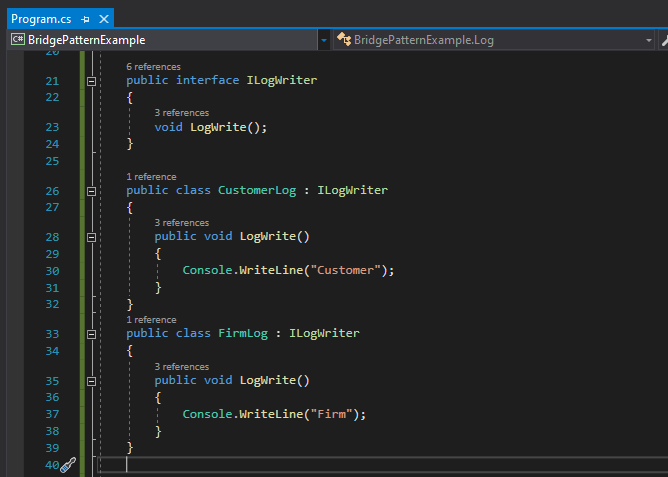Click the wrench icon at navigation bar edge

pyautogui.click(x=664, y=40)
